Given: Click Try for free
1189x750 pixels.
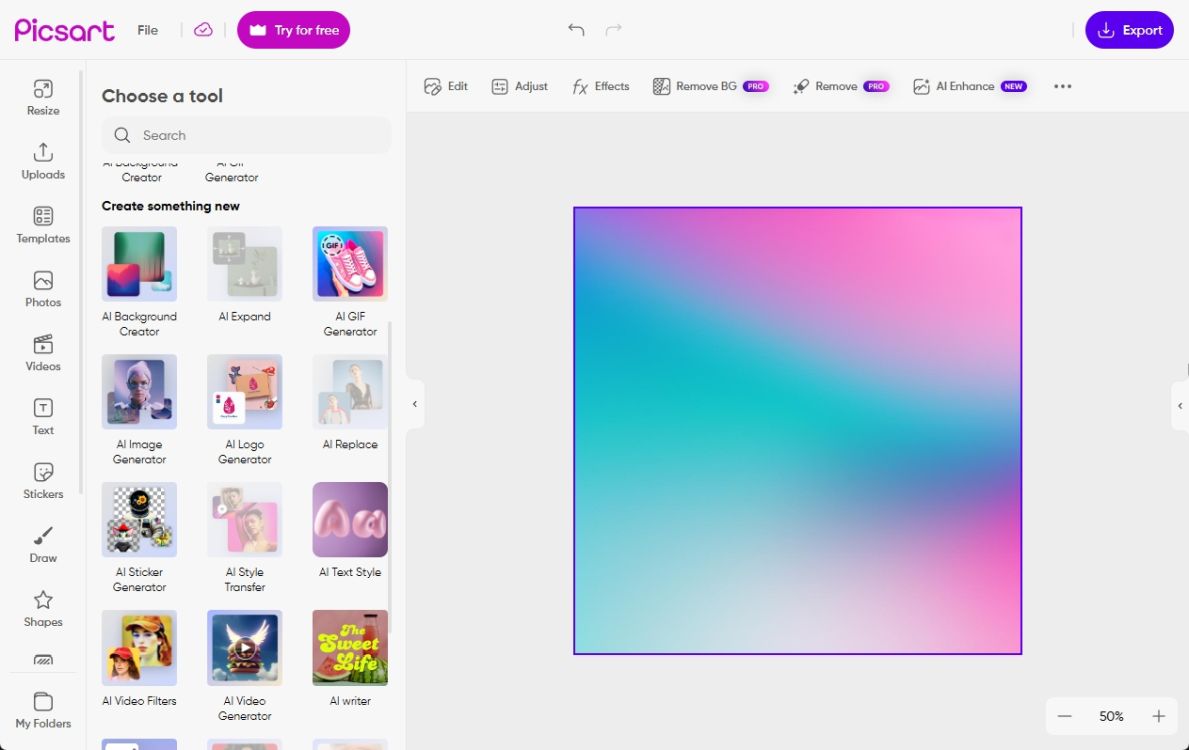Looking at the screenshot, I should pos(293,30).
